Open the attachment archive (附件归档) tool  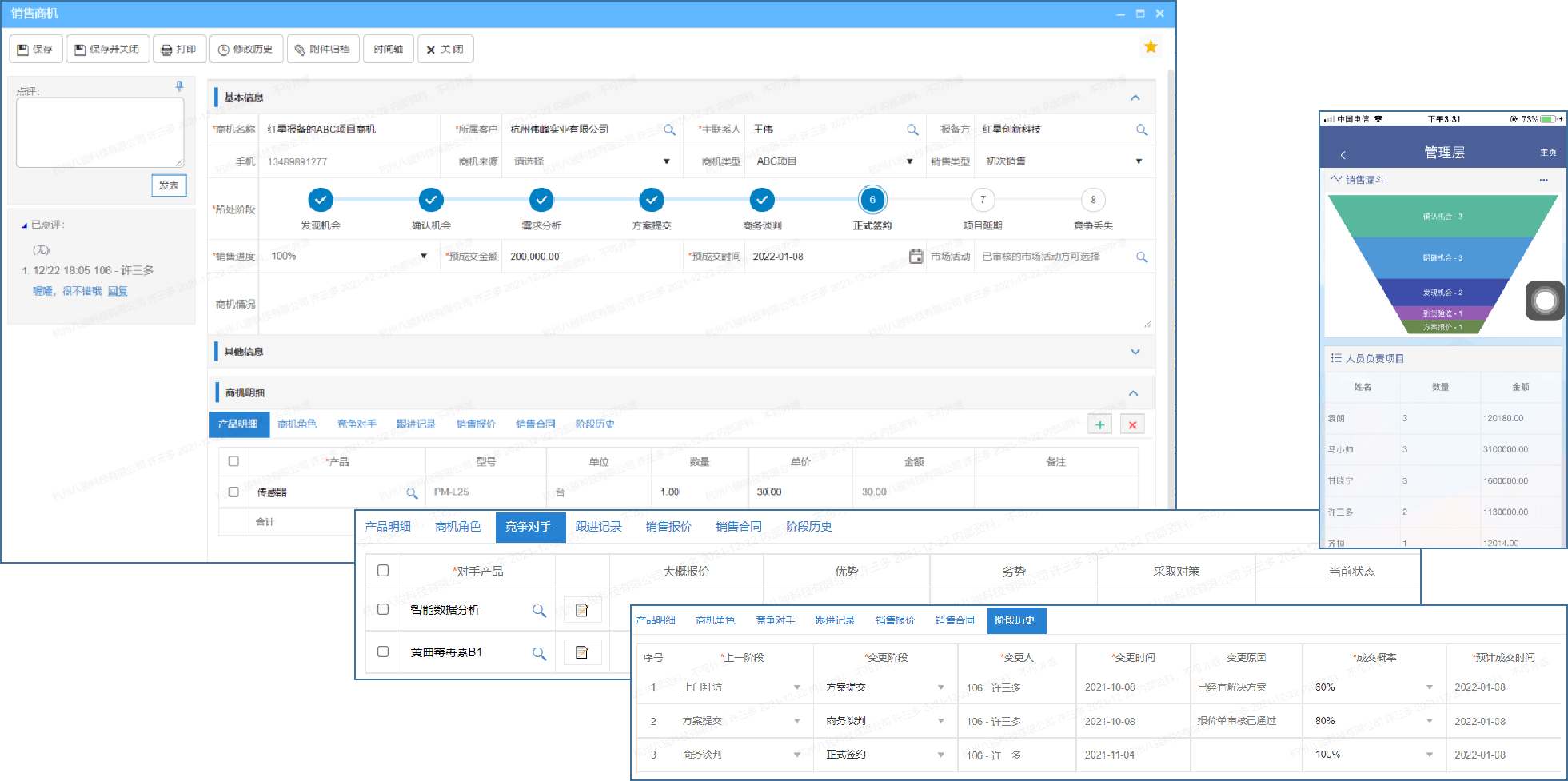pos(323,49)
